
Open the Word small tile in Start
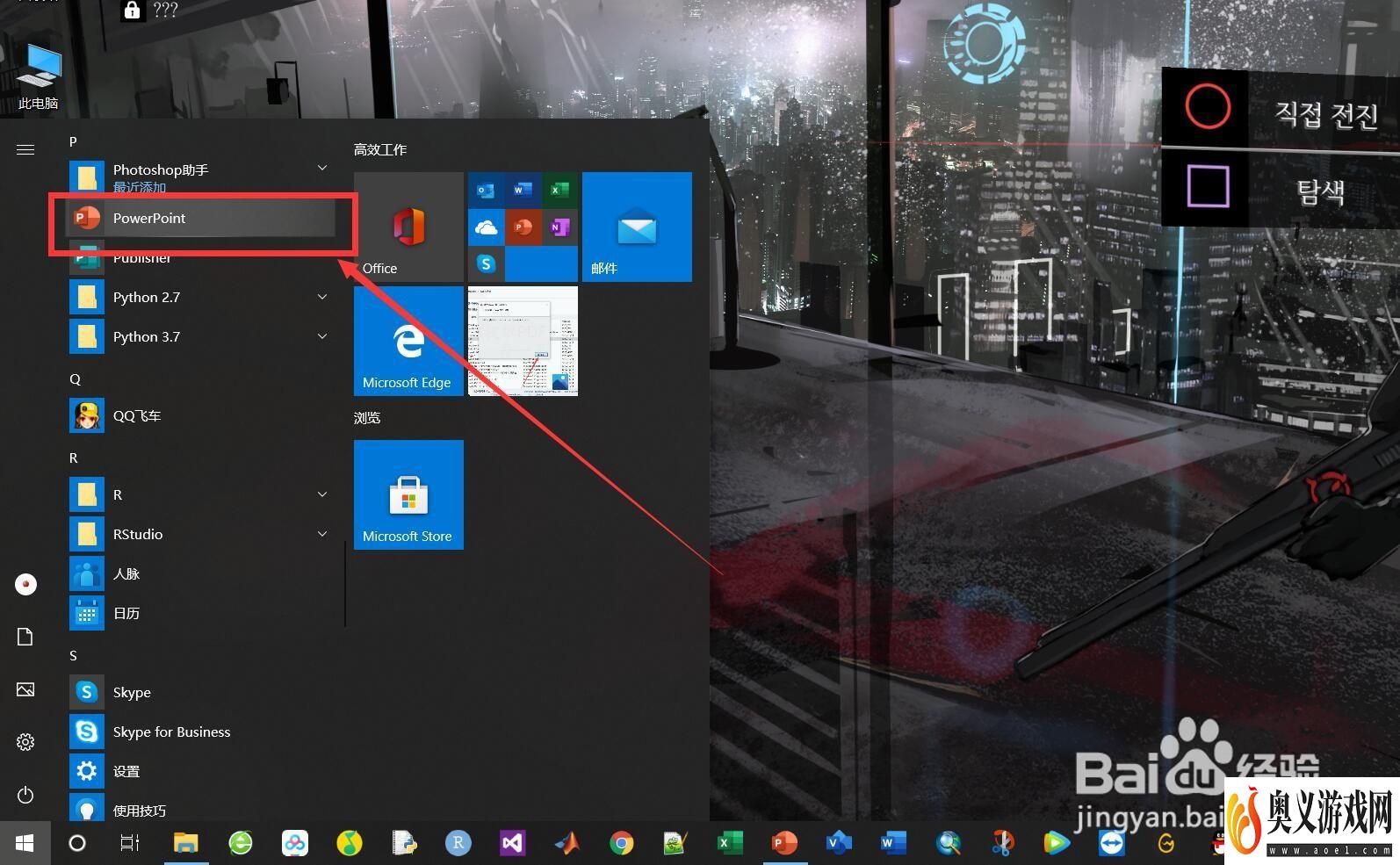pyautogui.click(x=523, y=190)
